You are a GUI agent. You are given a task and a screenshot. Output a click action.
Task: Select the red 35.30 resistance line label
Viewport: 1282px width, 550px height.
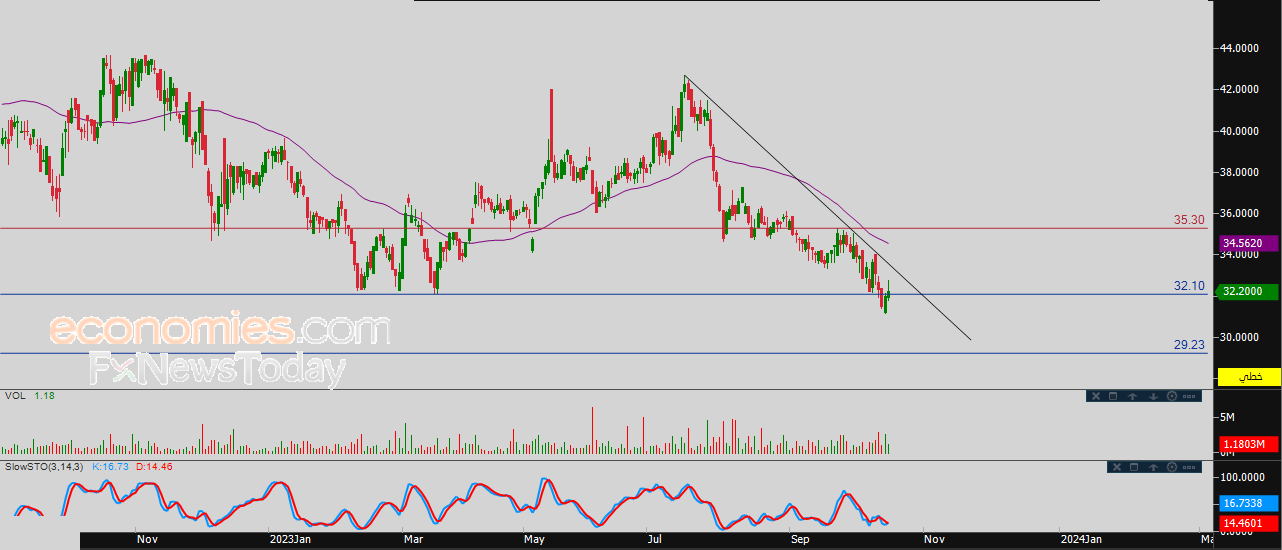click(x=1188, y=219)
